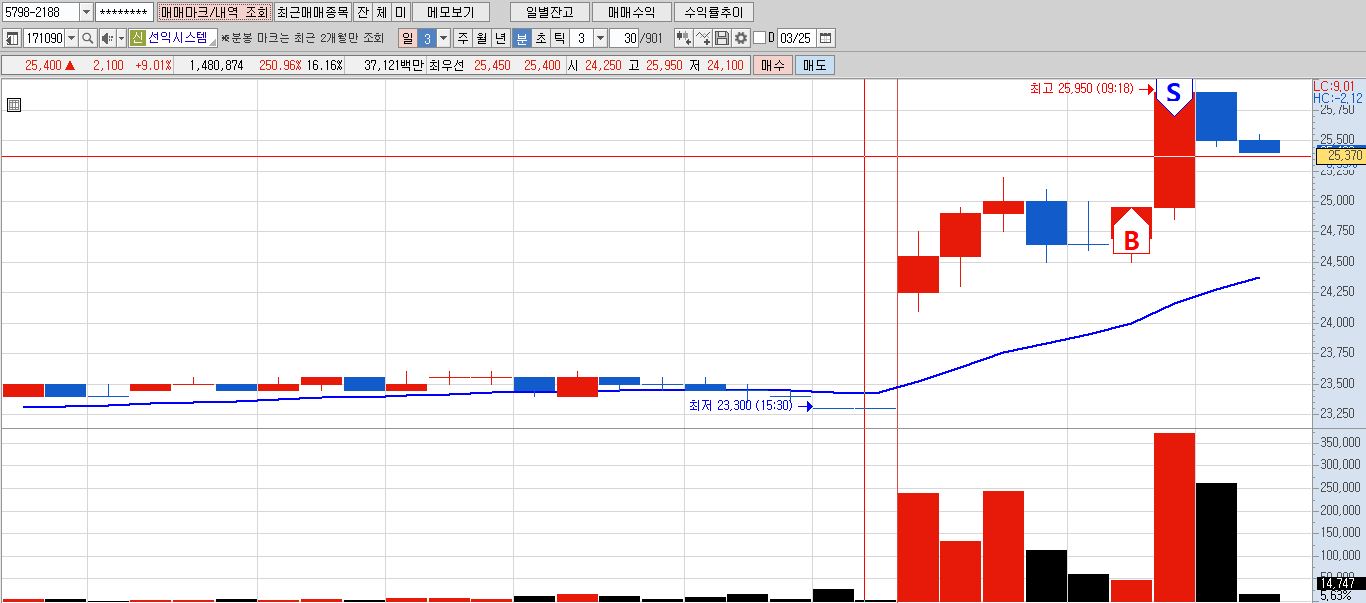Click the tallest red volume bar
The image size is (1366, 603).
1174,517
